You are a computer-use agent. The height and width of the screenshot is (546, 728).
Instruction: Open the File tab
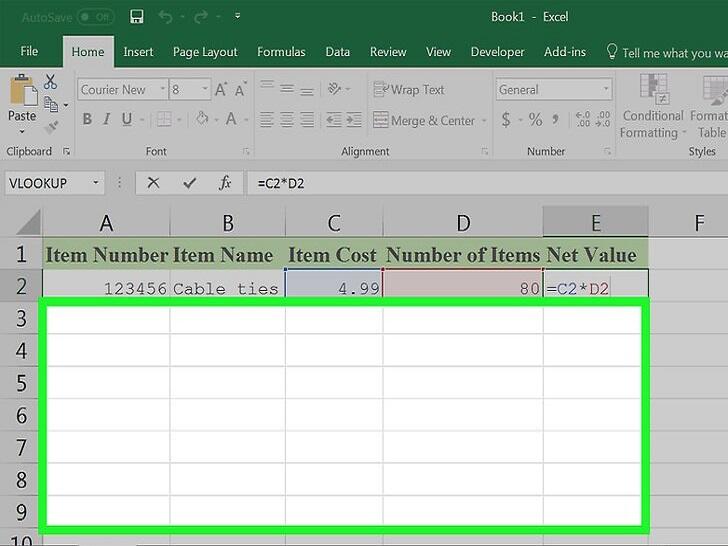tap(29, 51)
